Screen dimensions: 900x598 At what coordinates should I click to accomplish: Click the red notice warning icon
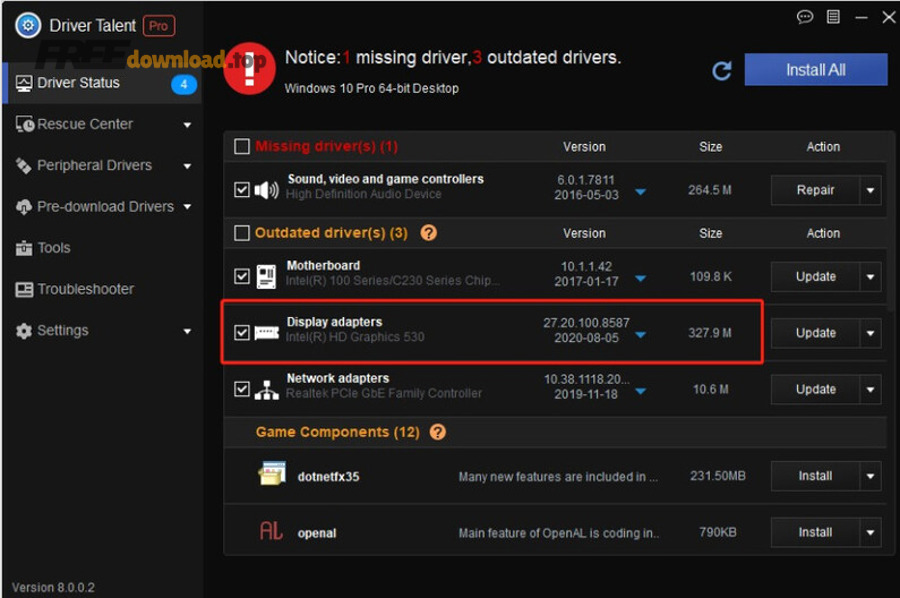click(x=249, y=69)
